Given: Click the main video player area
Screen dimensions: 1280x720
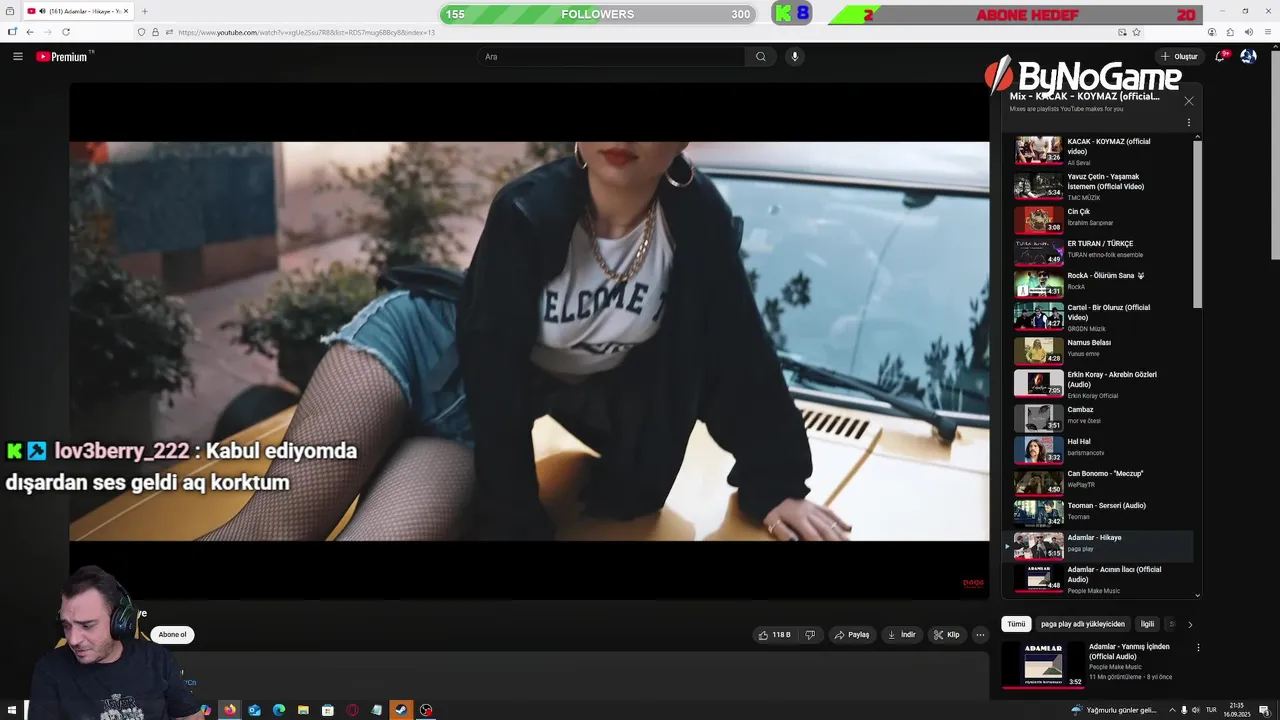Looking at the screenshot, I should [529, 341].
